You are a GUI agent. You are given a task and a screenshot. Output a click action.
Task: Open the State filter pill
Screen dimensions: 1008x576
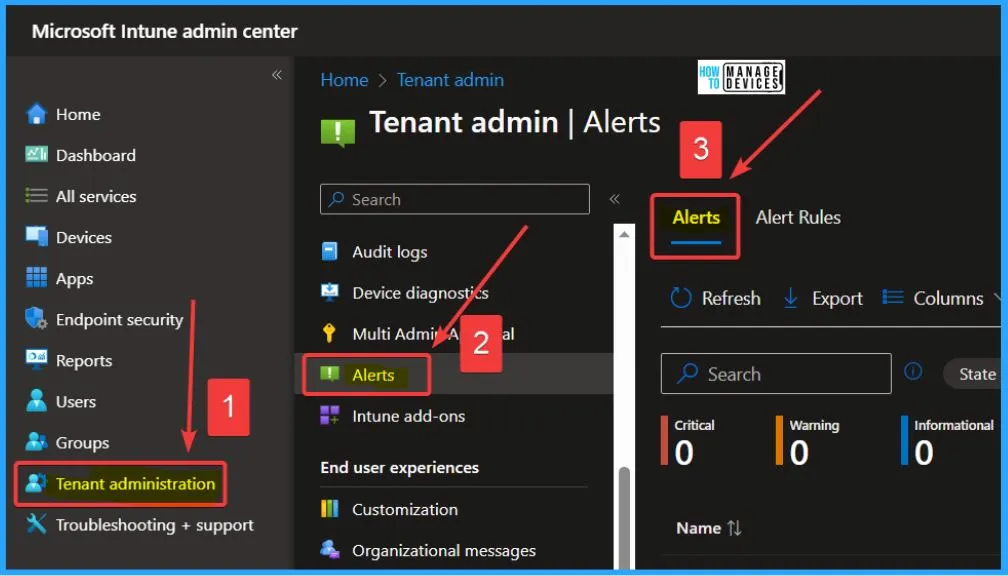(x=975, y=374)
